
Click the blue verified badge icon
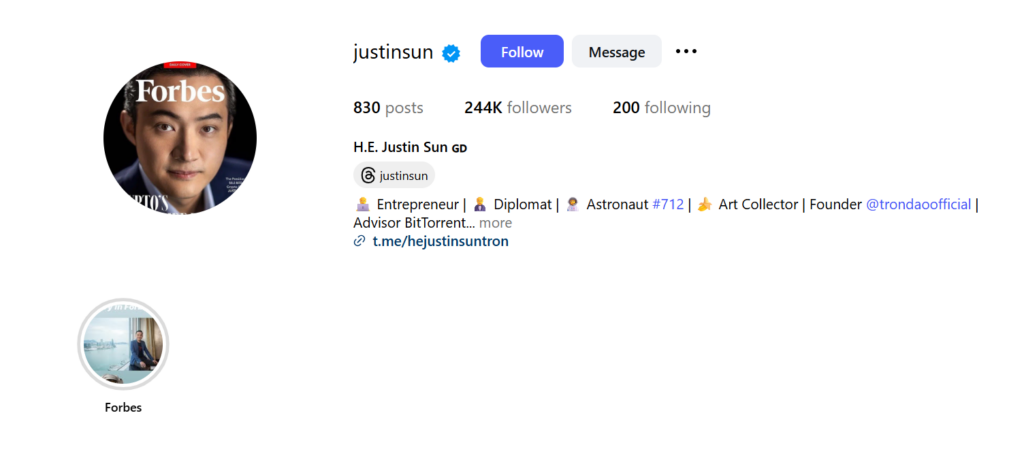(x=451, y=53)
